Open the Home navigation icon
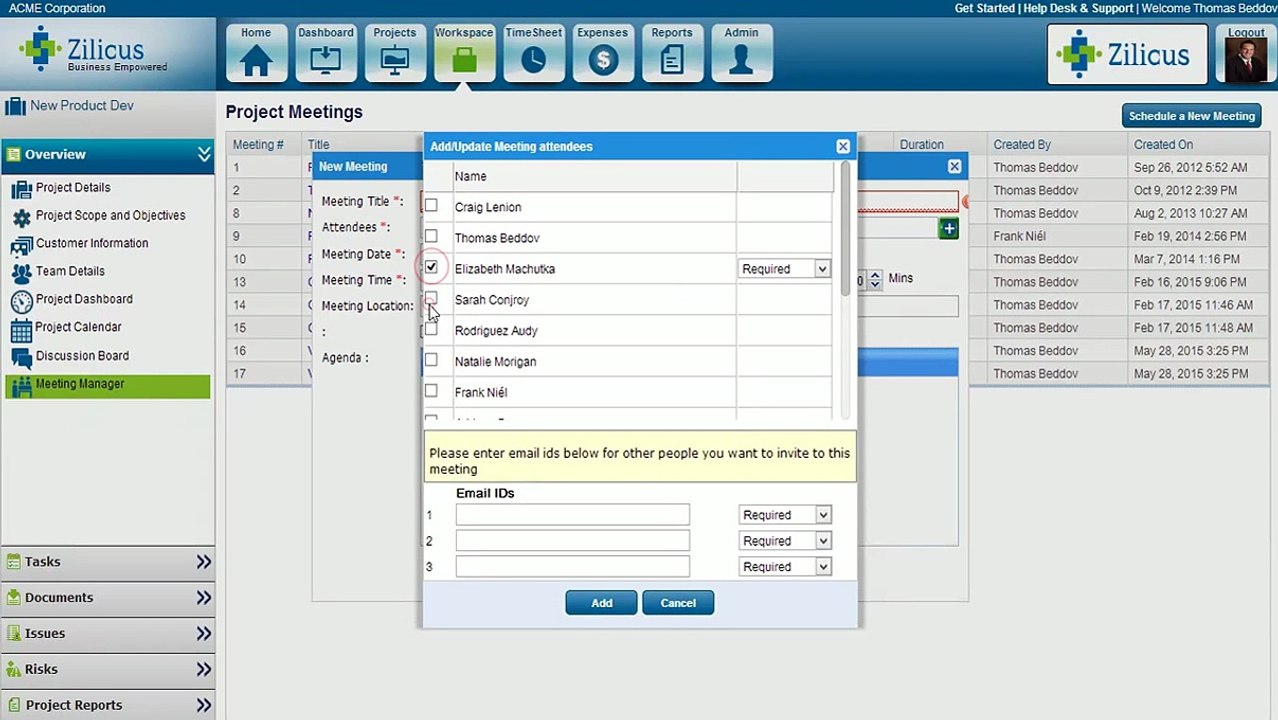 pyautogui.click(x=256, y=52)
